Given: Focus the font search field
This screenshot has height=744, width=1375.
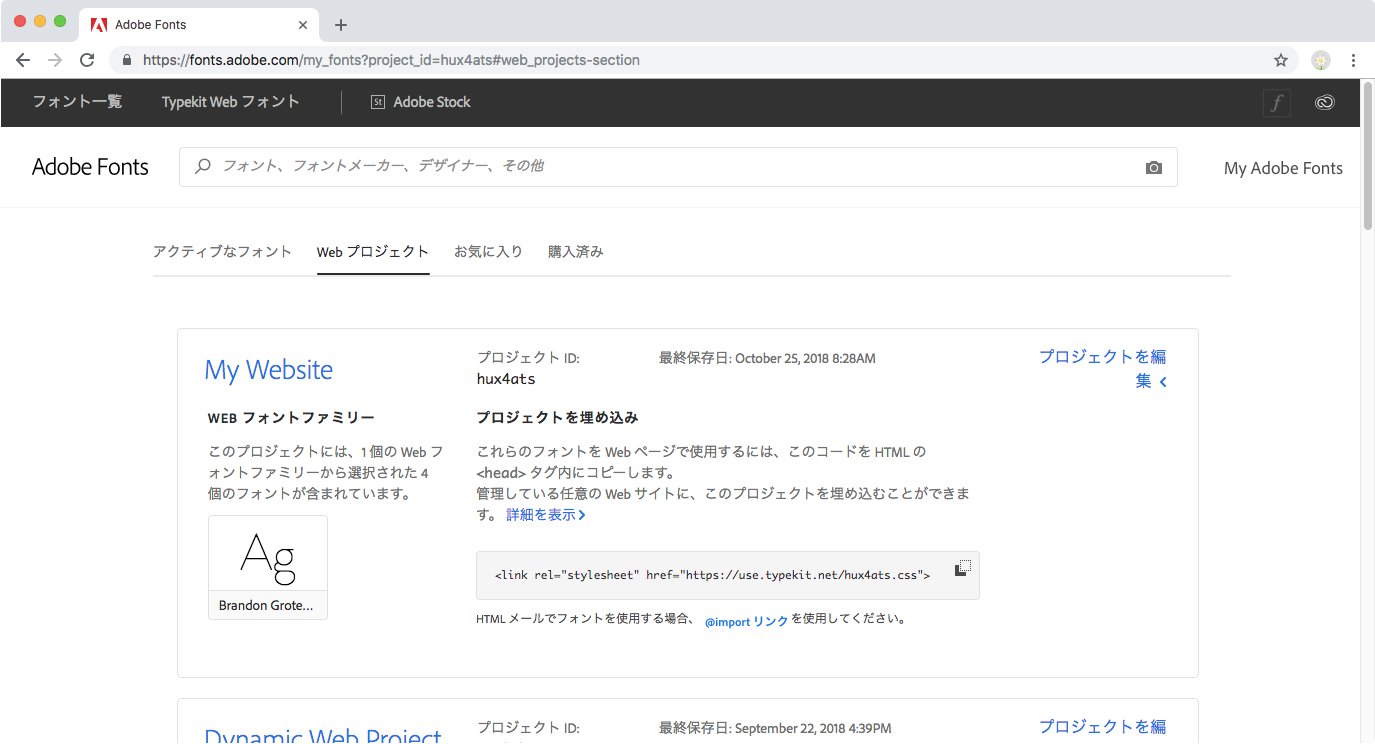Looking at the screenshot, I should tap(678, 167).
